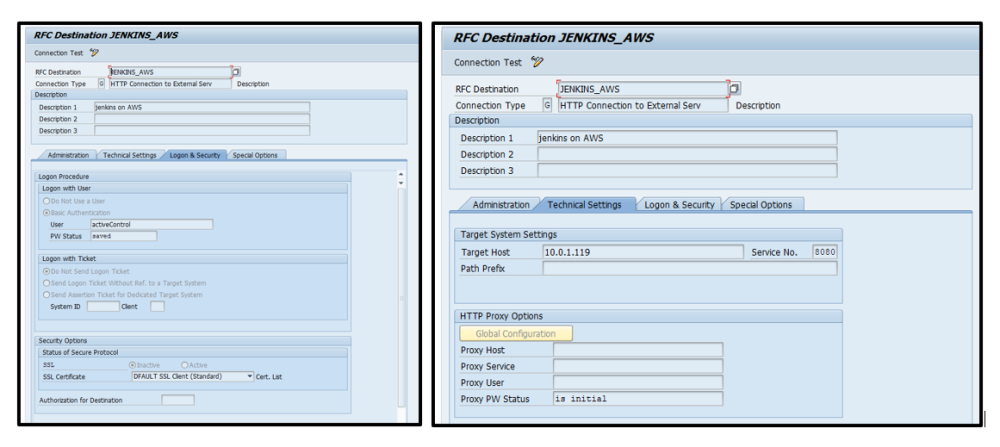
Task: Click scroll down arrow in left window panel
Action: (x=401, y=183)
